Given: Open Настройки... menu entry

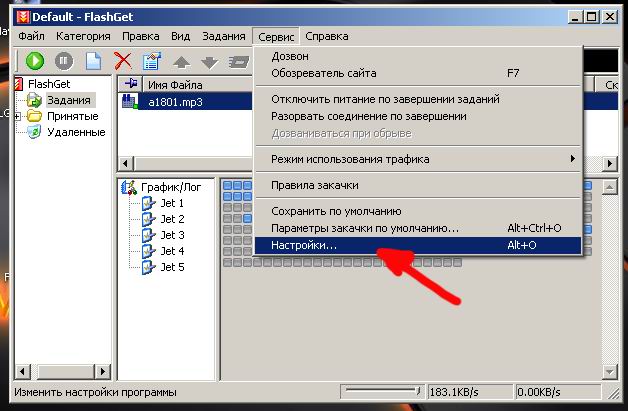Looking at the screenshot, I should [418, 245].
